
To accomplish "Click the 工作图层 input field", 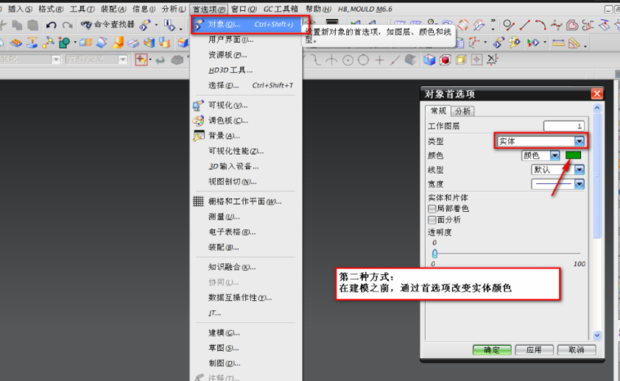I will click(564, 126).
